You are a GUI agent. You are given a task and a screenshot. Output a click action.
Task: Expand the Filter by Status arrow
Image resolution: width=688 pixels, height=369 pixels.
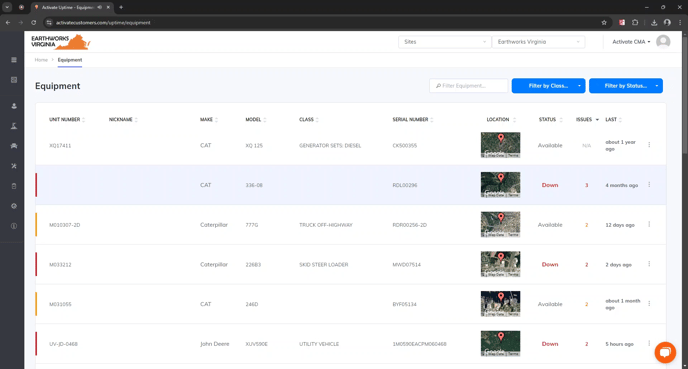coord(657,86)
